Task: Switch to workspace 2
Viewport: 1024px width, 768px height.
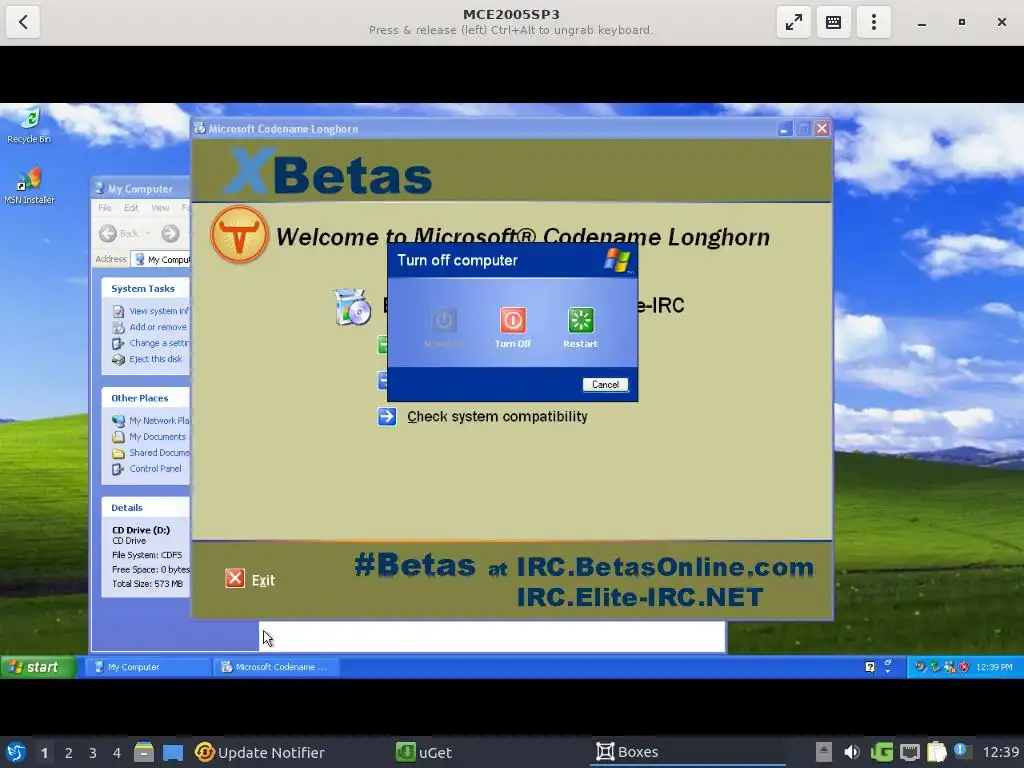Action: point(69,753)
